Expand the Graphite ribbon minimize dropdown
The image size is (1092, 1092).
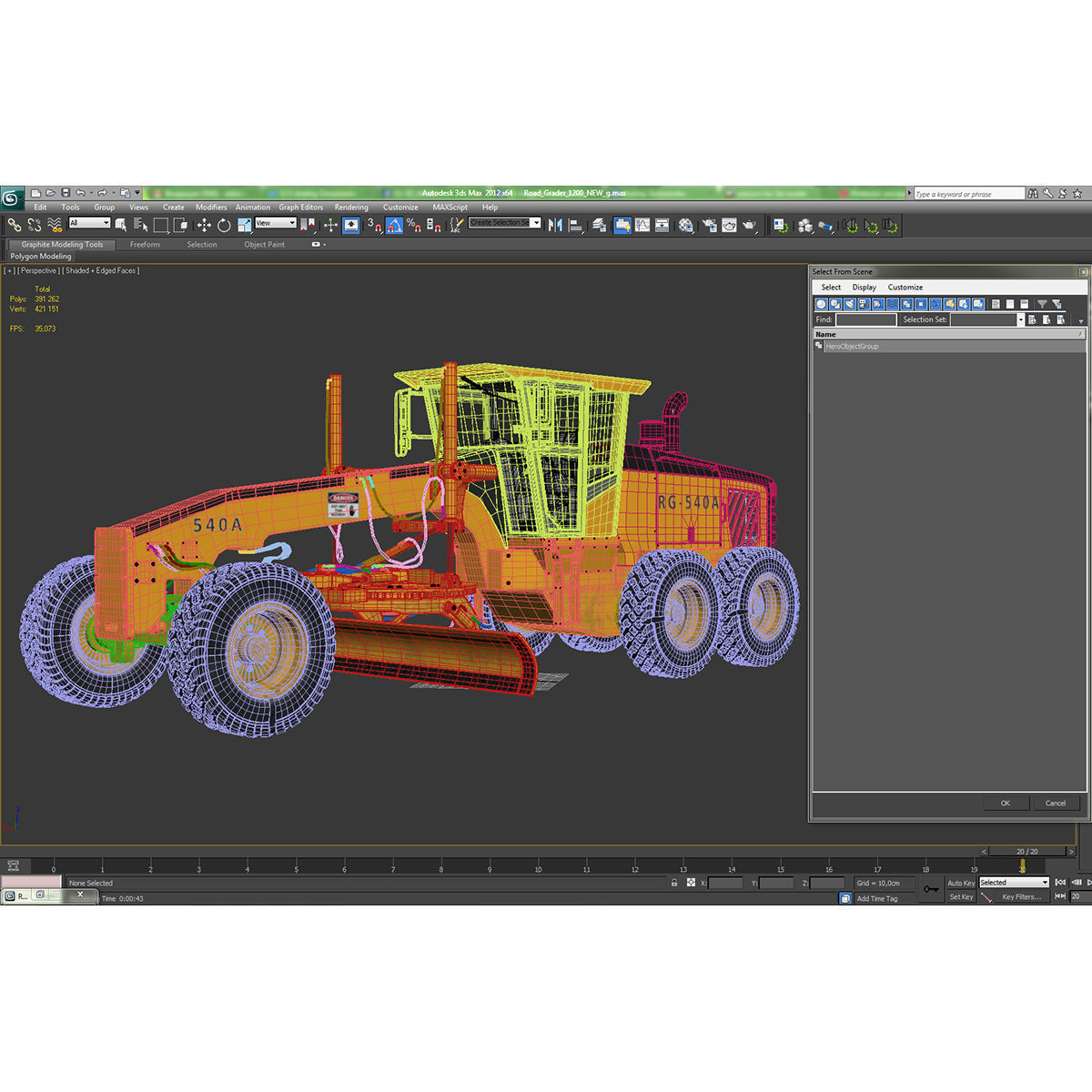pos(318,244)
